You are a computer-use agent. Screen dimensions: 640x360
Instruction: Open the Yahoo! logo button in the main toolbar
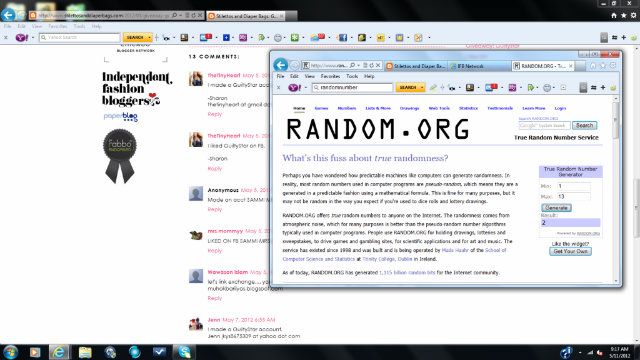pyautogui.click(x=21, y=38)
